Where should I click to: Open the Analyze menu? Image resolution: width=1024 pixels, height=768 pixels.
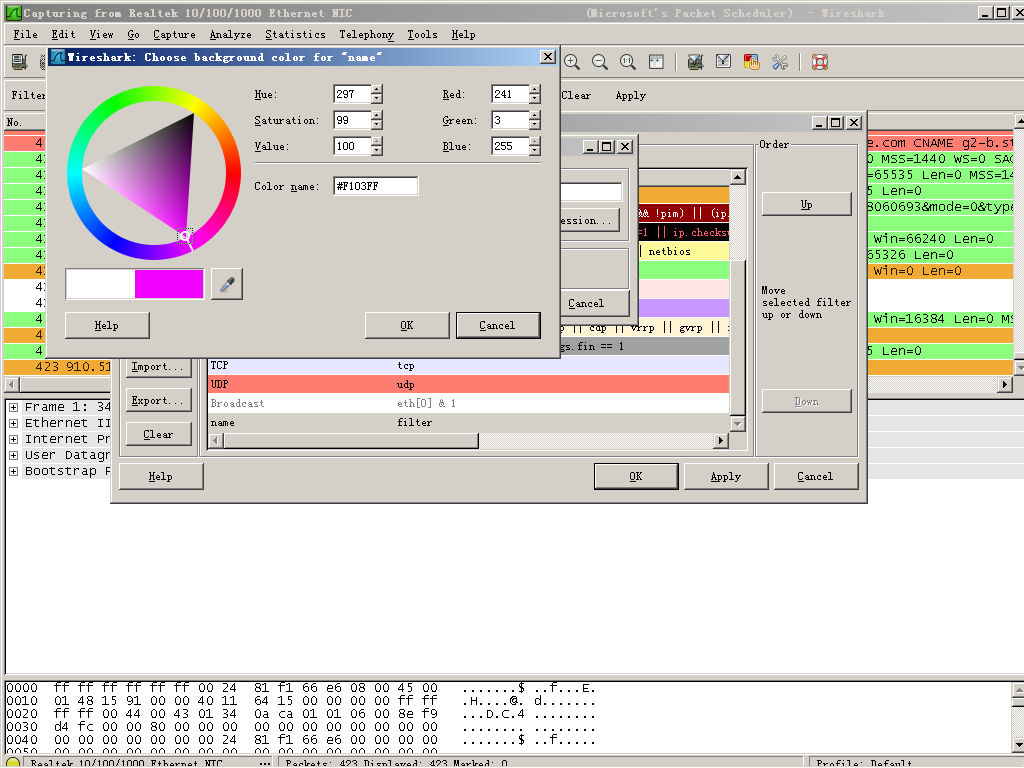pyautogui.click(x=231, y=35)
